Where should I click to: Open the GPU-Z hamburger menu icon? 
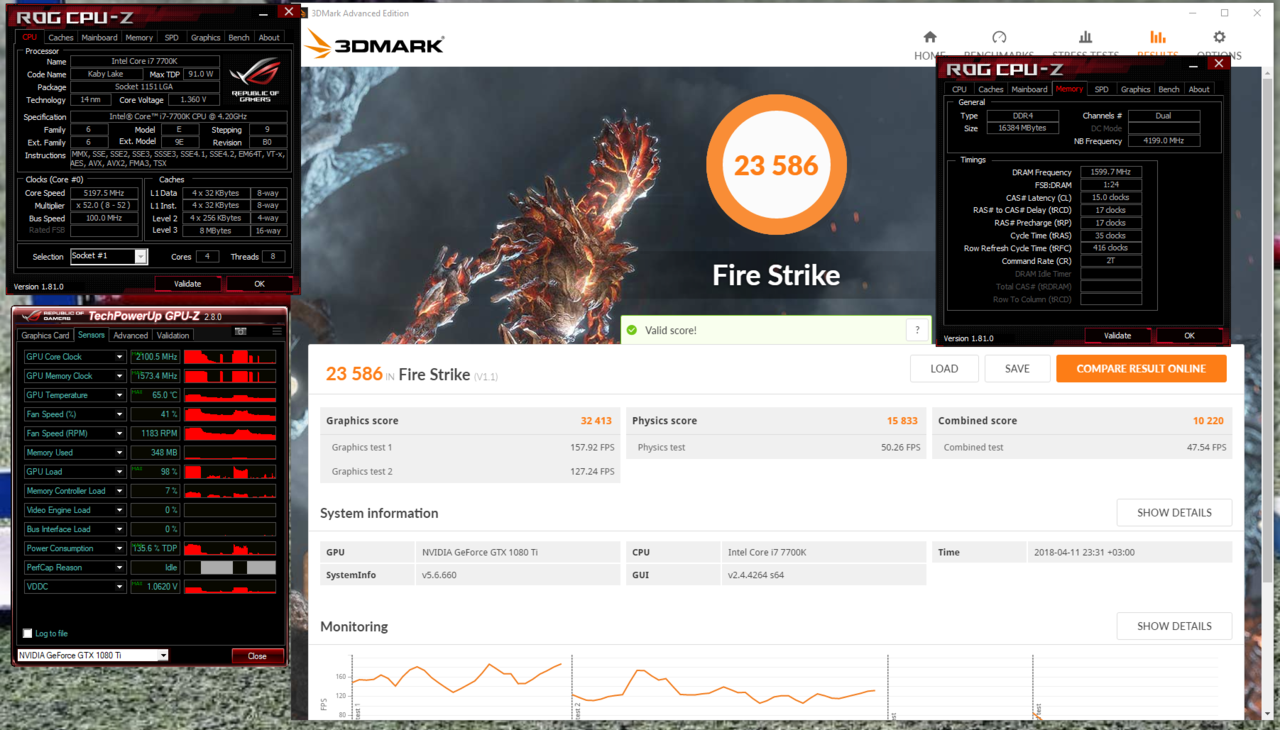pos(277,331)
